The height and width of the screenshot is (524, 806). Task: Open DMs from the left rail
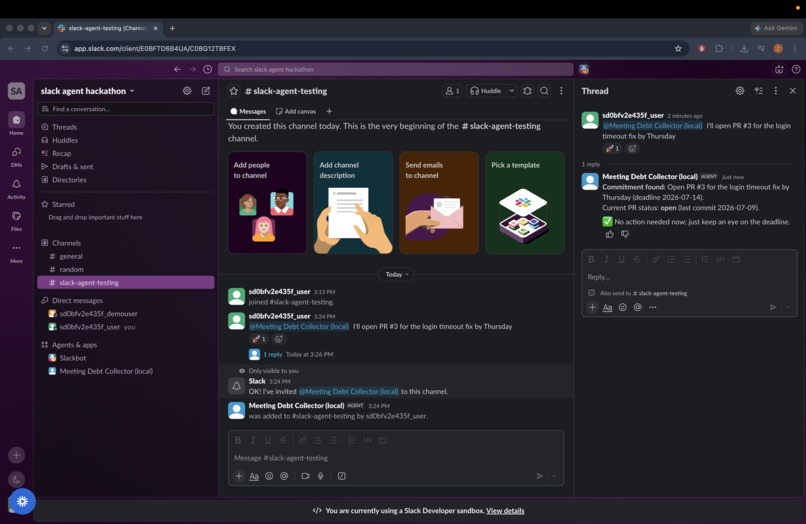(16, 156)
